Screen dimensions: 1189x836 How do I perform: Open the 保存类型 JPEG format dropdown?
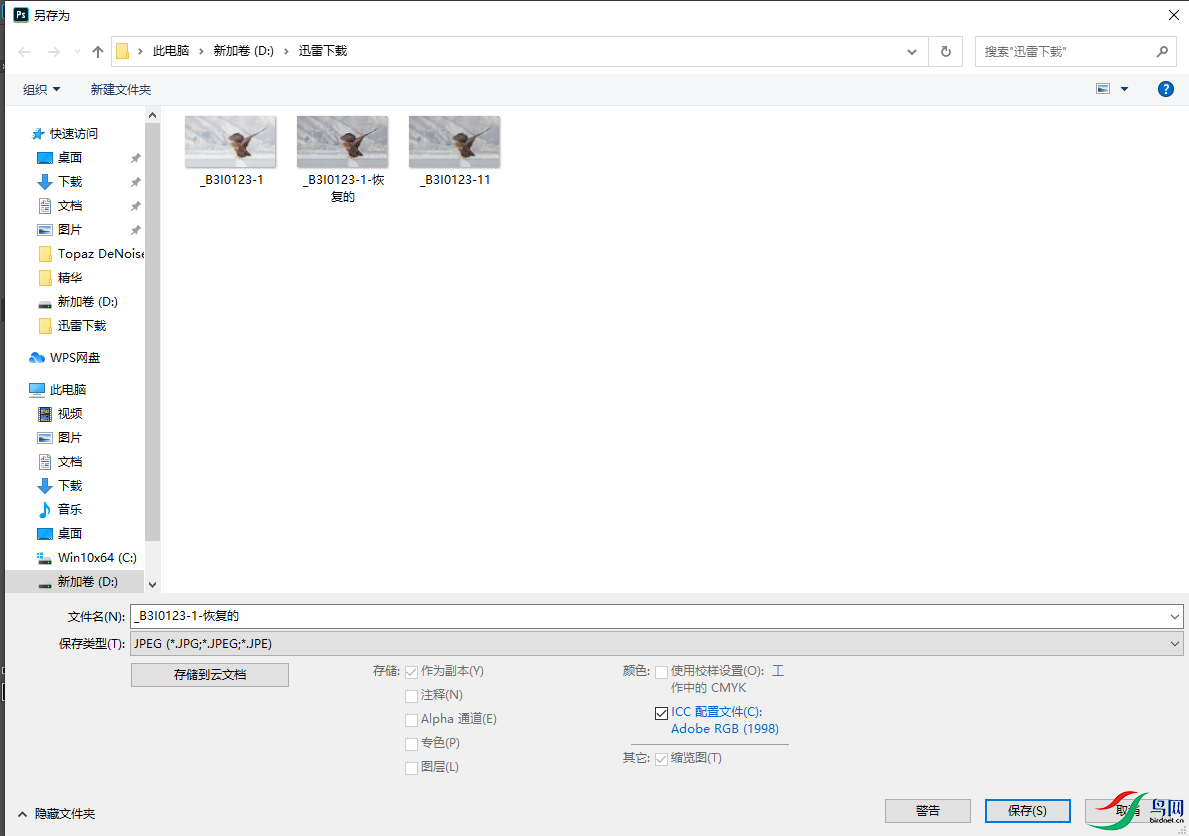point(657,644)
